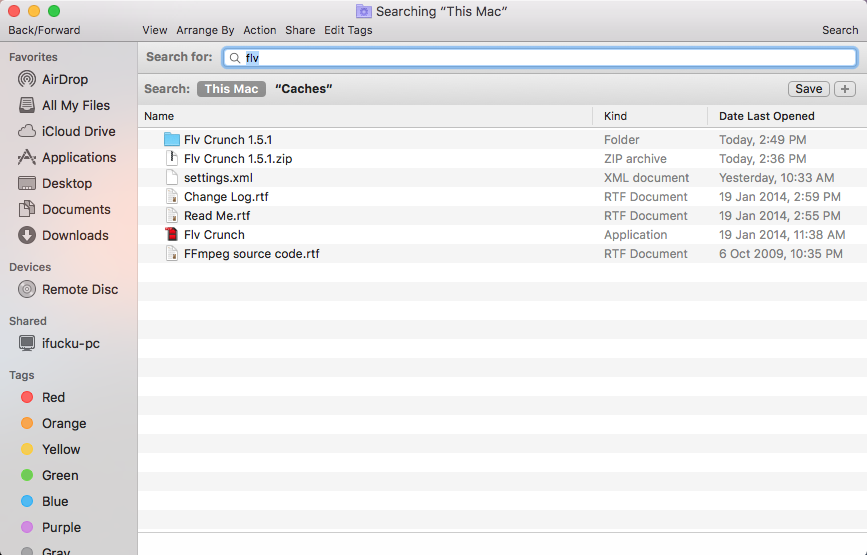This screenshot has height=555, width=867.
Task: Select the Flv Crunch application icon
Action: click(171, 235)
